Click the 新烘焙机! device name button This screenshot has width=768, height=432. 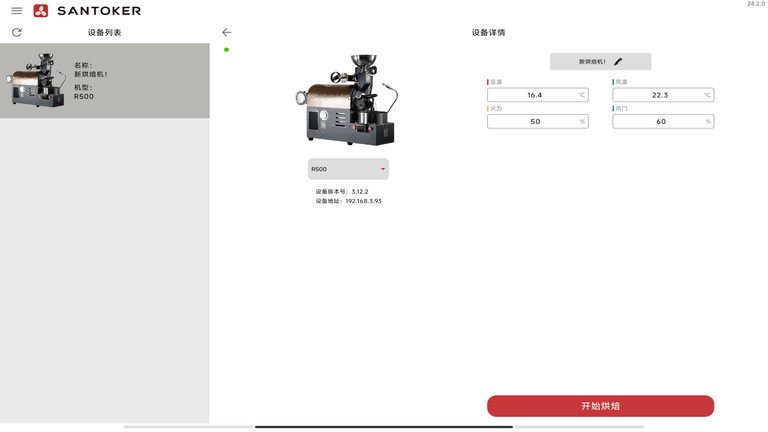point(593,62)
